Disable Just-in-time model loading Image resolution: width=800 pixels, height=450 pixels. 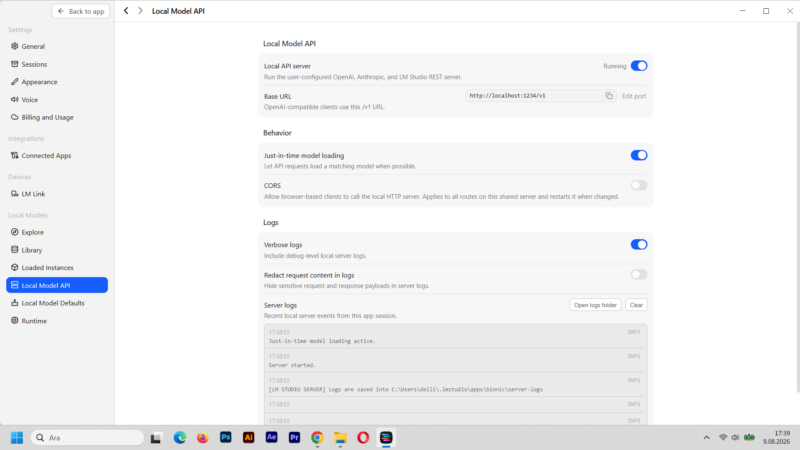(639, 155)
